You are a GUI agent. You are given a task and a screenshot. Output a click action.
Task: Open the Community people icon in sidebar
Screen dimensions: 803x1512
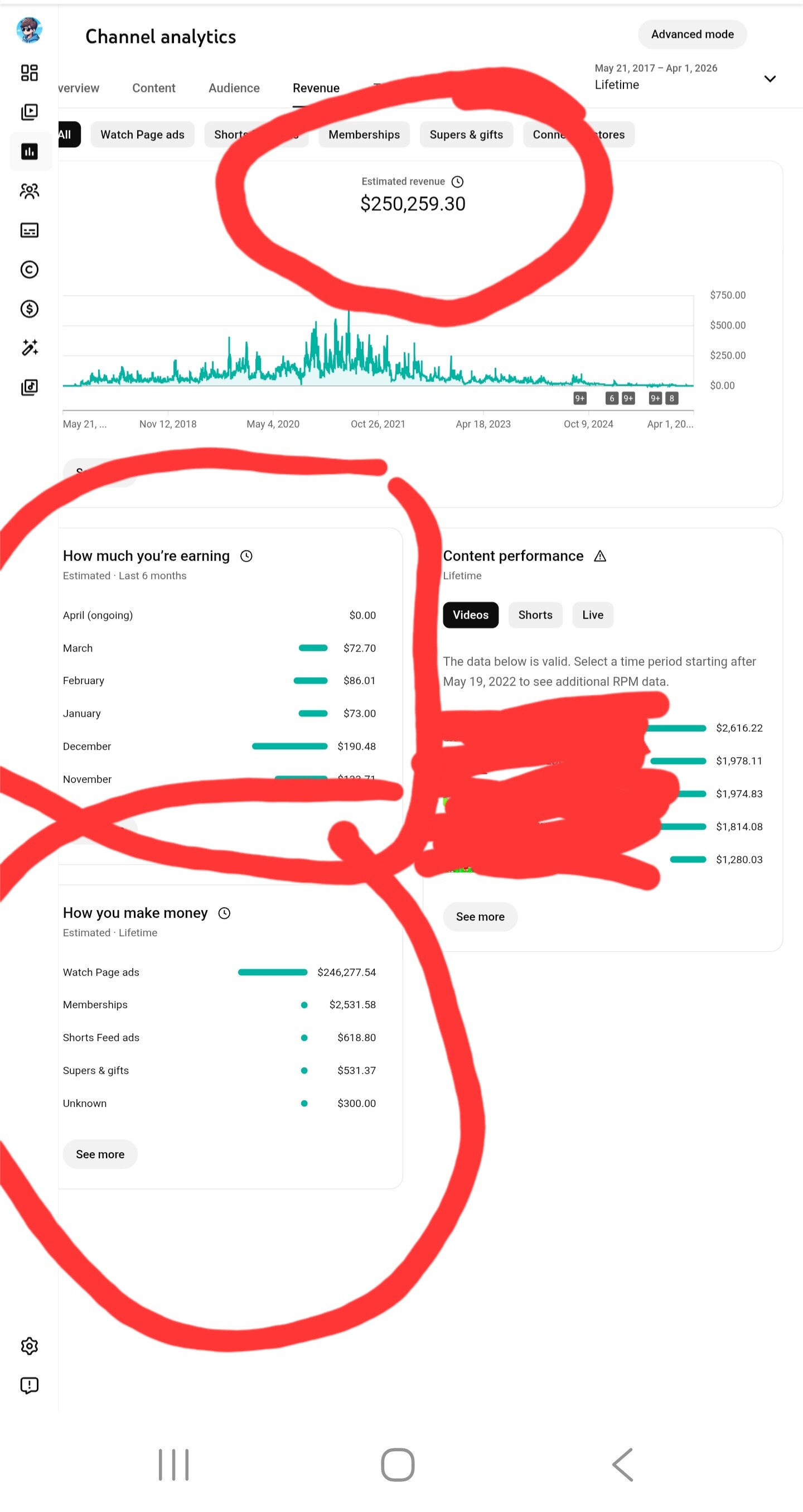click(x=30, y=191)
